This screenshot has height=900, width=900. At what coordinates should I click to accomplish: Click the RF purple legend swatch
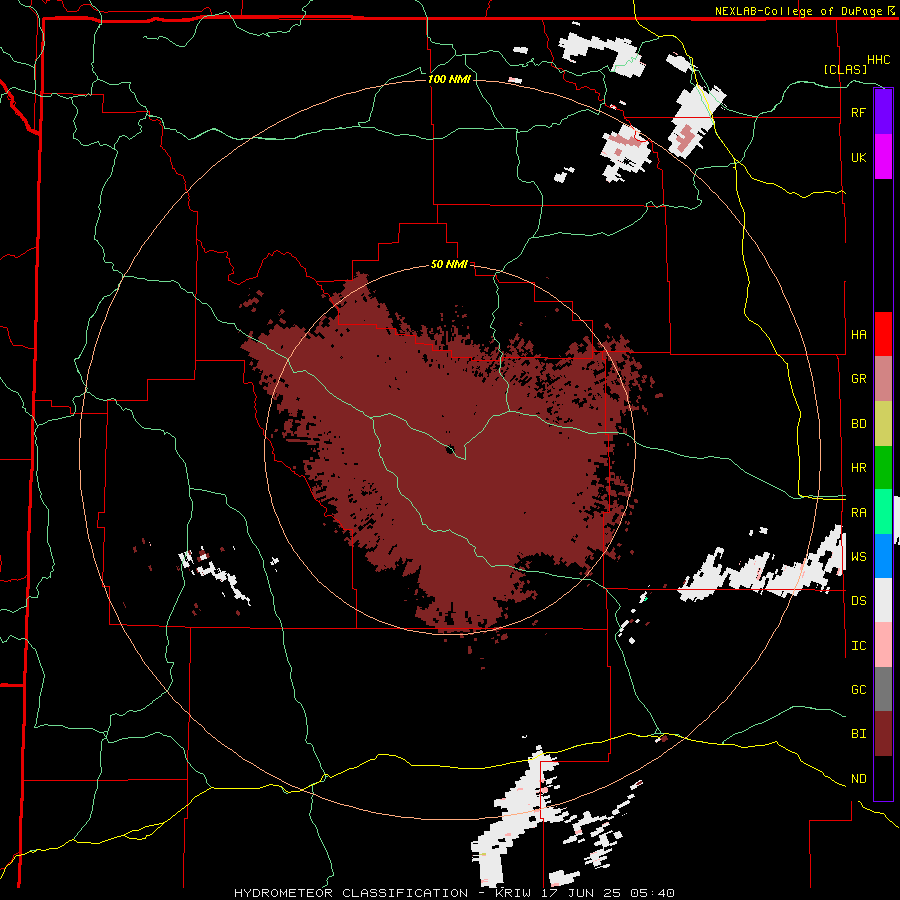883,112
